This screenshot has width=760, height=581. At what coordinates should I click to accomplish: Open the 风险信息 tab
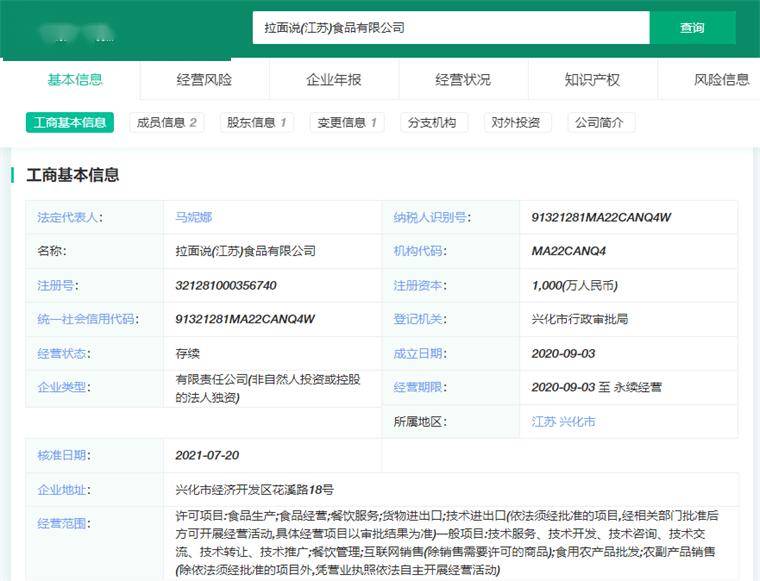click(x=721, y=79)
